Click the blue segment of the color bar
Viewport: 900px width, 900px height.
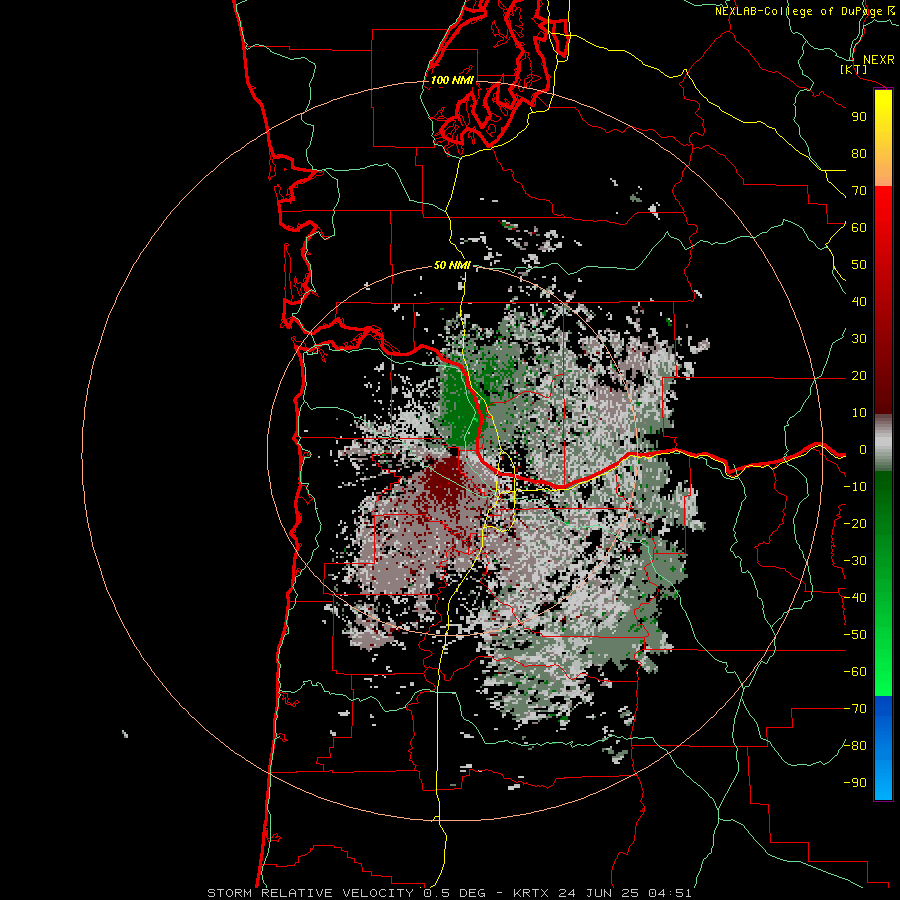click(883, 748)
